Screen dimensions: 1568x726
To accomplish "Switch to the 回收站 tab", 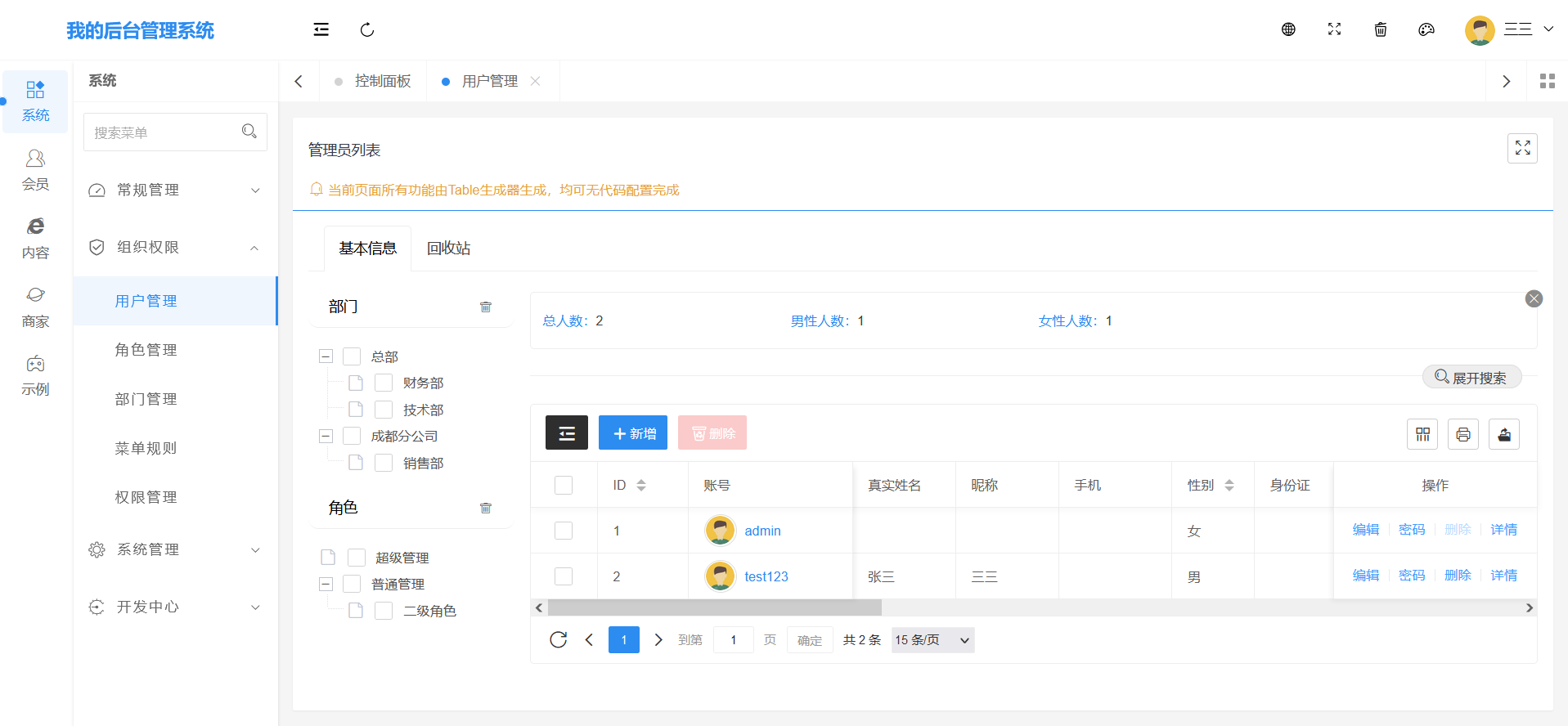I will click(448, 249).
